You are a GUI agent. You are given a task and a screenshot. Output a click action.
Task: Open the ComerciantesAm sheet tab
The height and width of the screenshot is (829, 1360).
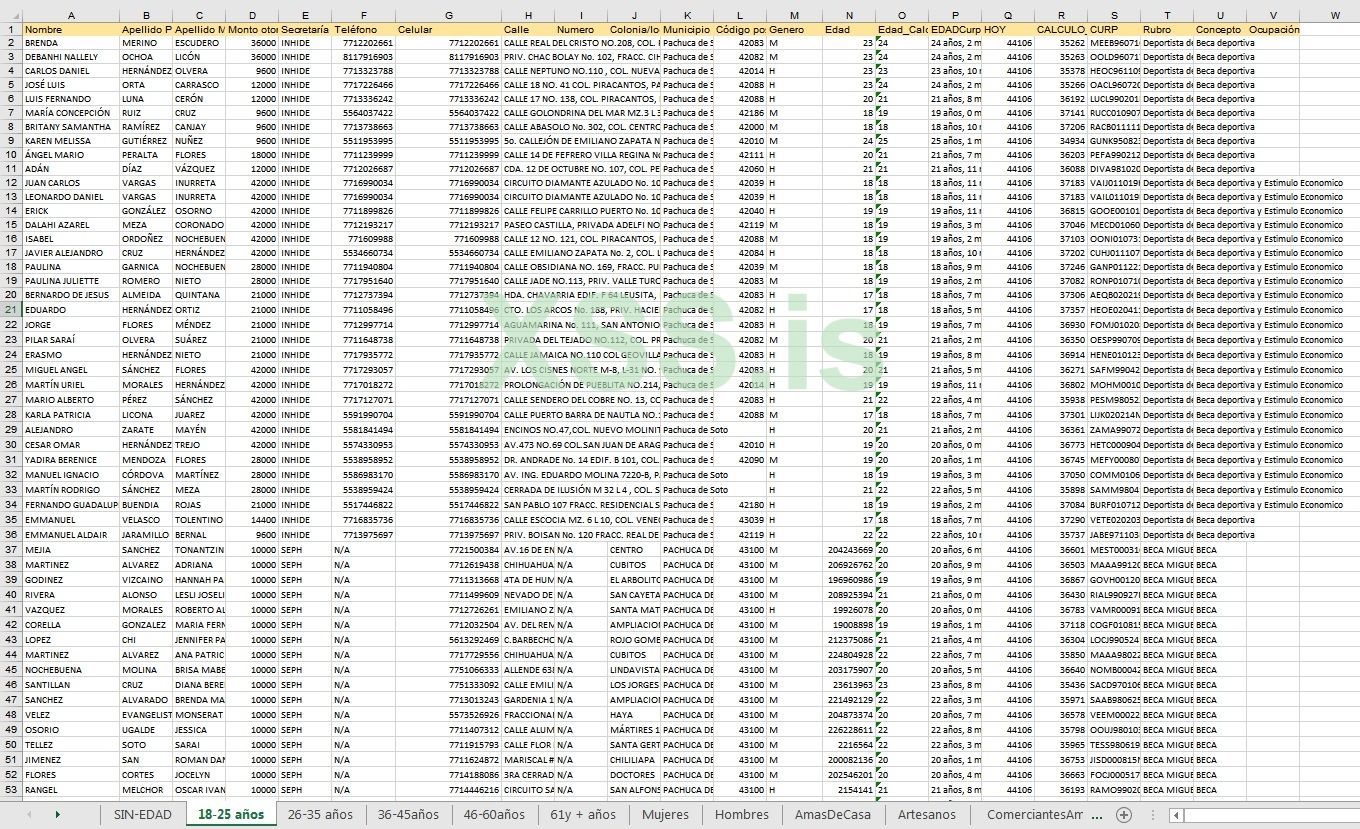pyautogui.click(x=1035, y=815)
